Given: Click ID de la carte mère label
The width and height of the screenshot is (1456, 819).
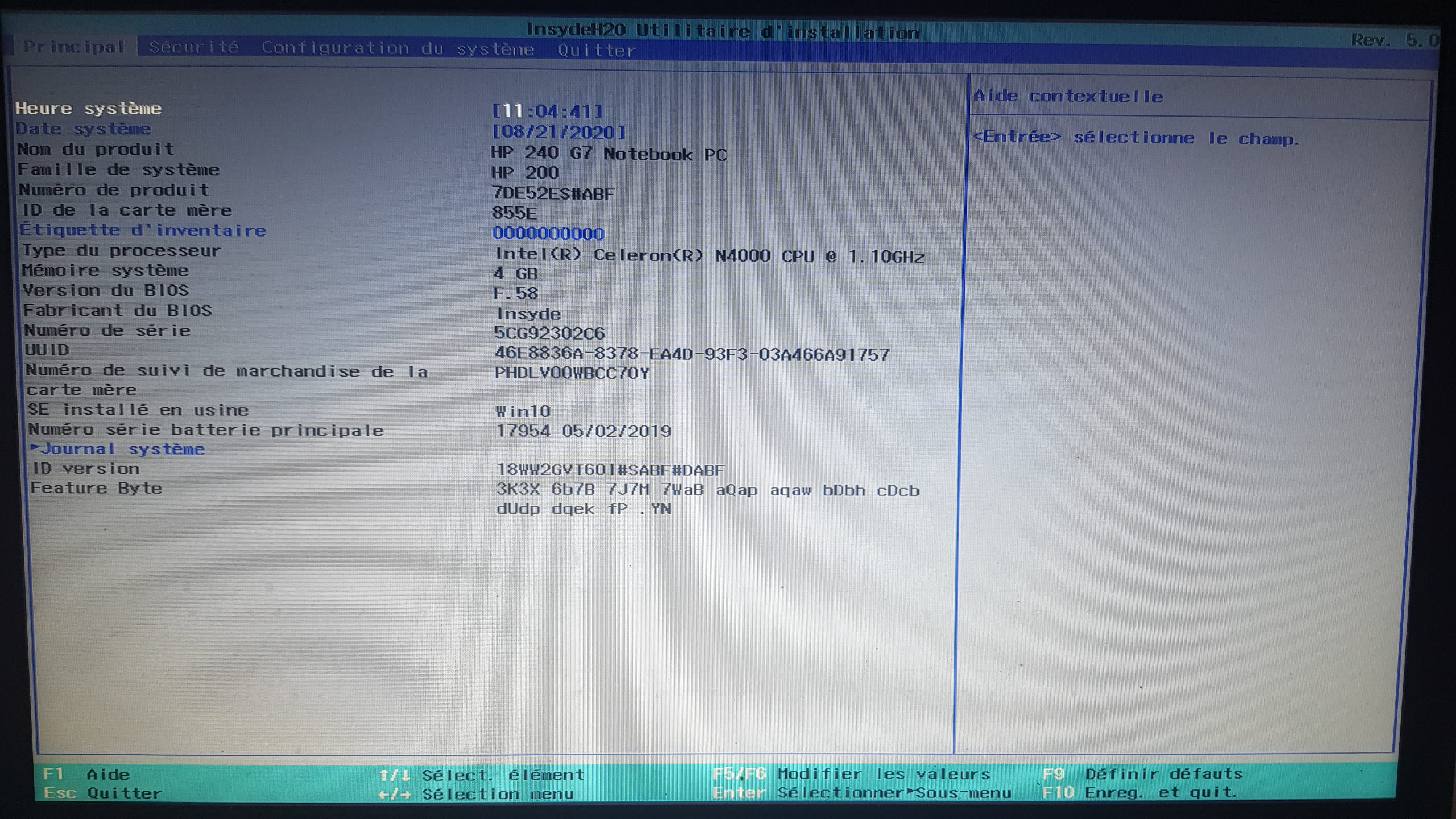Looking at the screenshot, I should pos(127,210).
